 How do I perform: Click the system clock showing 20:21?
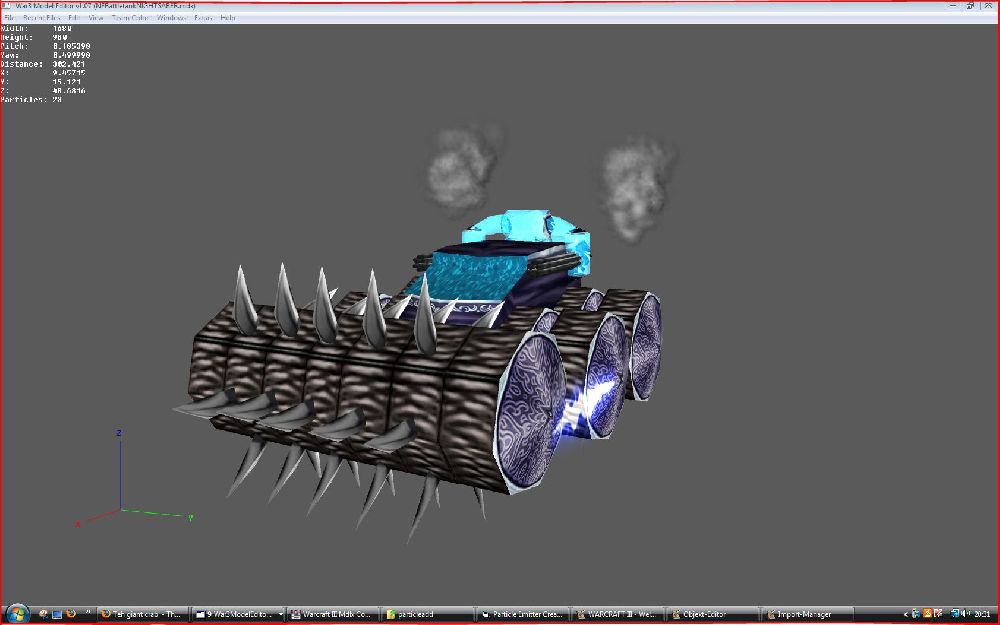(982, 614)
